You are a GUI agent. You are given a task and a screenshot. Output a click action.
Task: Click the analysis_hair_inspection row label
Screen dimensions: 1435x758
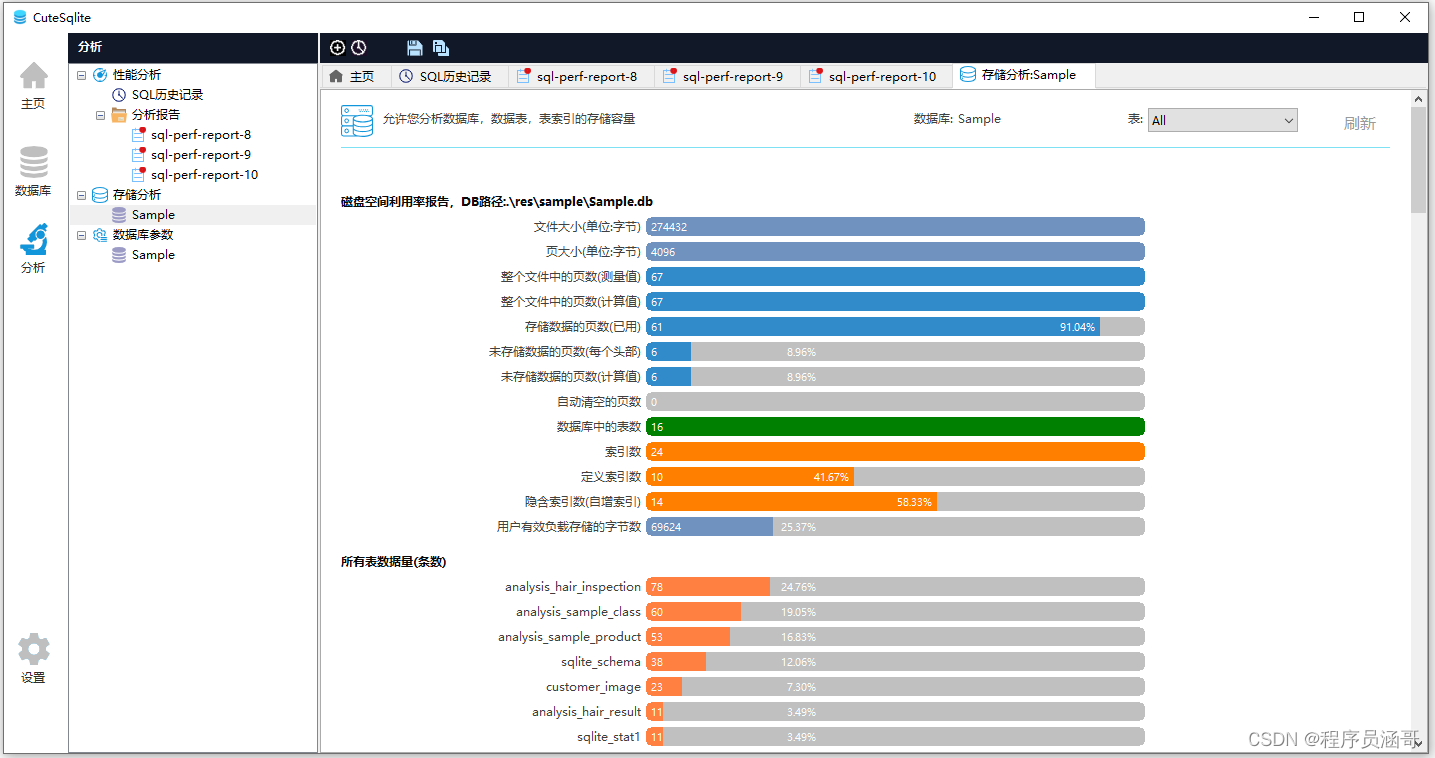pyautogui.click(x=573, y=587)
